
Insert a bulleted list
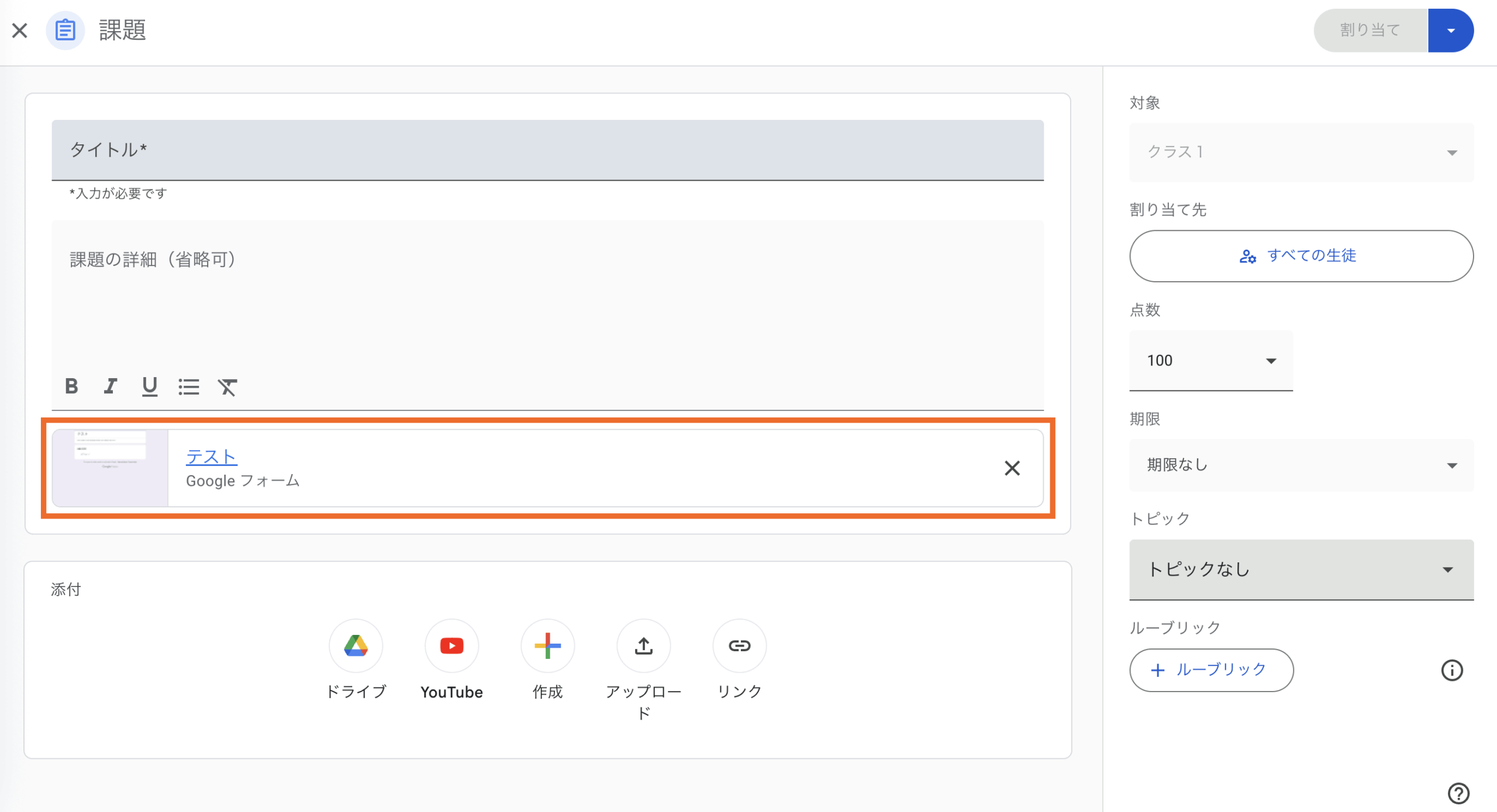click(189, 386)
